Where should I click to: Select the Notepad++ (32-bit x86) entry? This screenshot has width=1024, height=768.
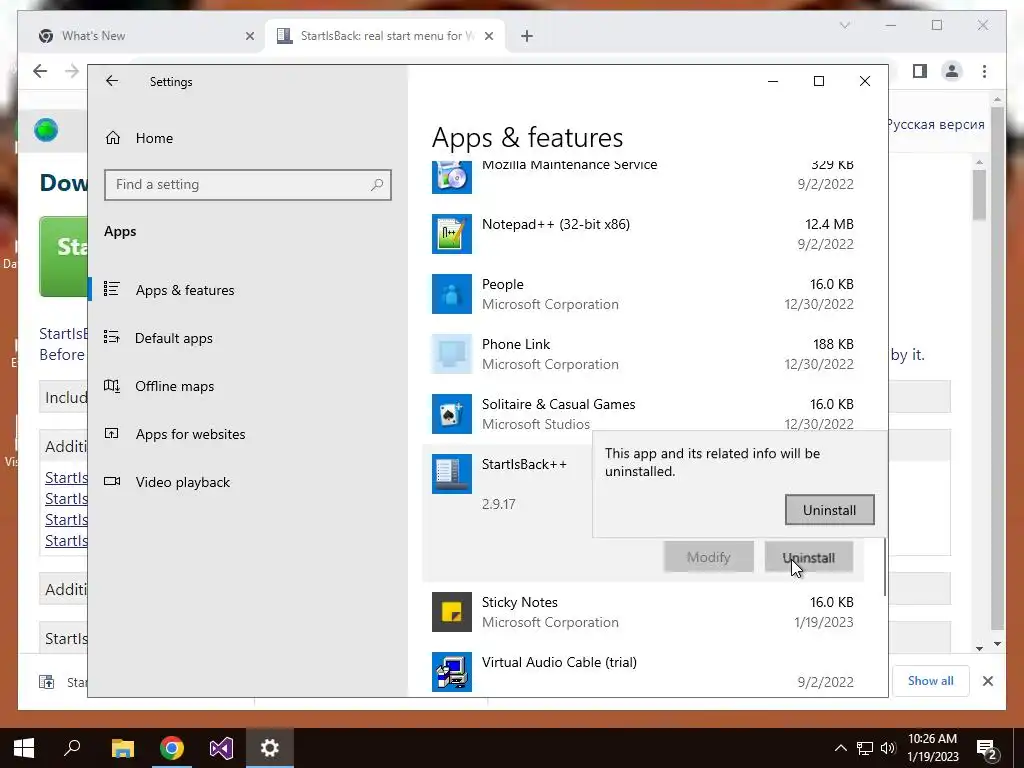556,224
